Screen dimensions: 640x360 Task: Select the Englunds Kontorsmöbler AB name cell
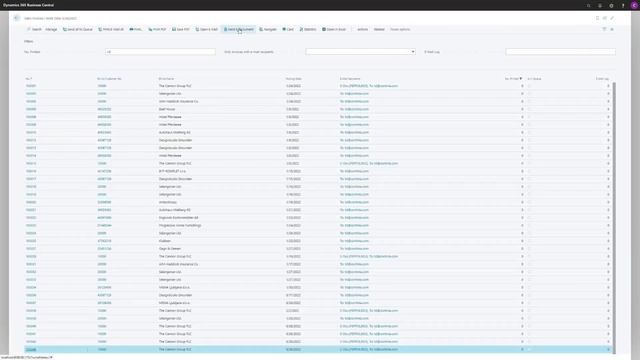coord(178,218)
